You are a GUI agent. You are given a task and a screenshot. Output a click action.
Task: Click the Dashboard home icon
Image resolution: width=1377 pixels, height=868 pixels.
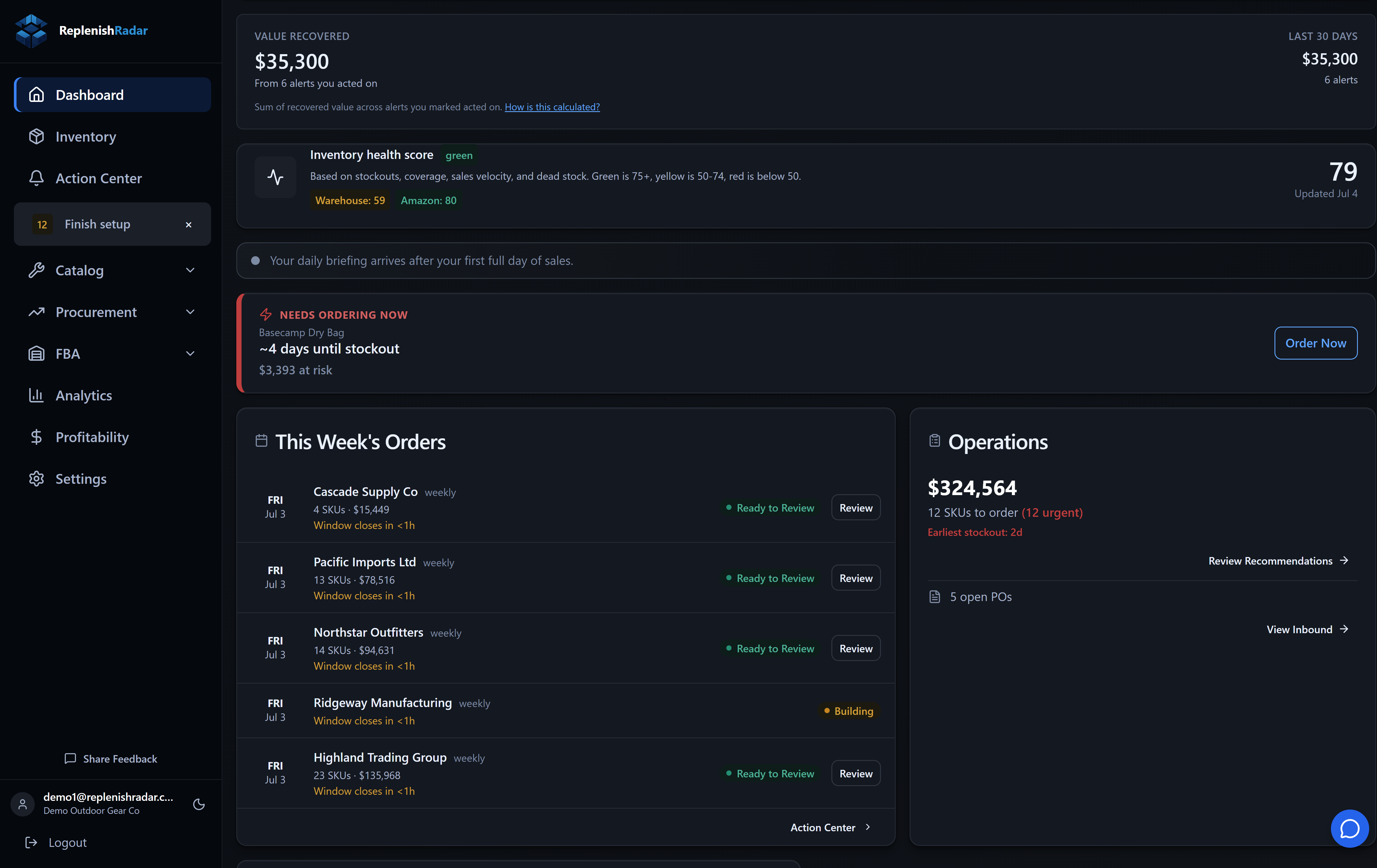(36, 95)
